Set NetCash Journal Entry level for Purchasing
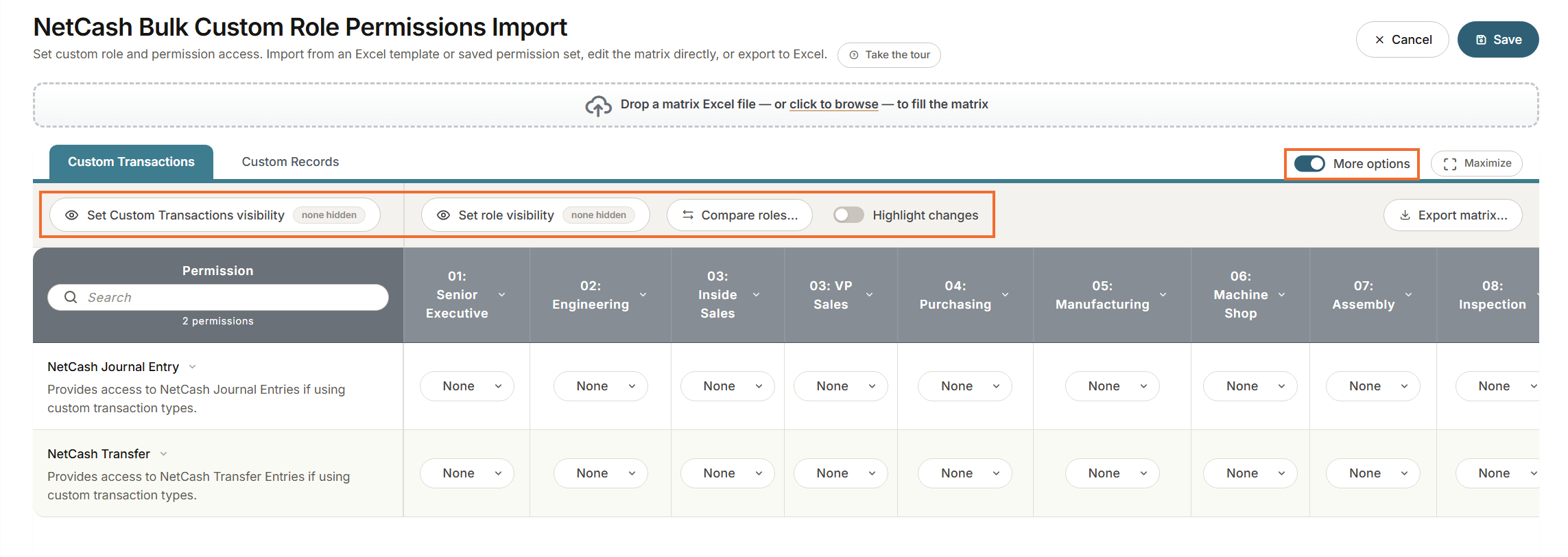Viewport: 1568px width, 557px height. (965, 386)
